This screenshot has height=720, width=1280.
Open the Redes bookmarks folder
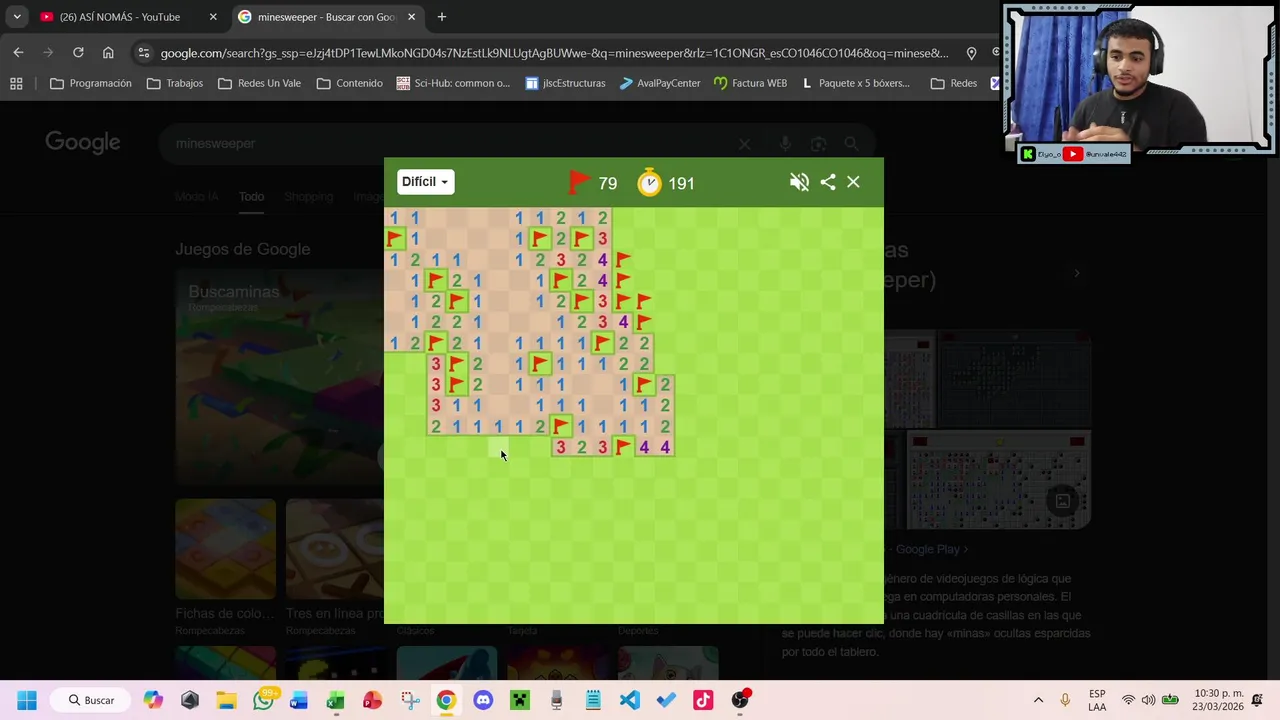[954, 83]
